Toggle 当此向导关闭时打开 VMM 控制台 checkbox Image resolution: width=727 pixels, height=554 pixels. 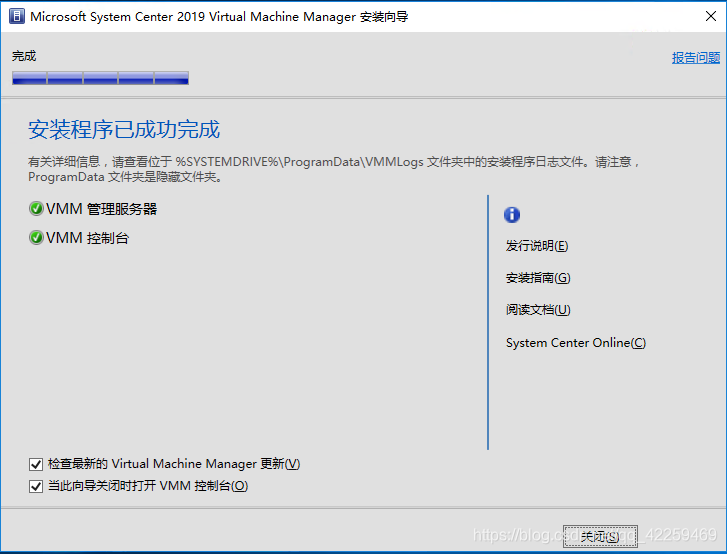[36, 486]
